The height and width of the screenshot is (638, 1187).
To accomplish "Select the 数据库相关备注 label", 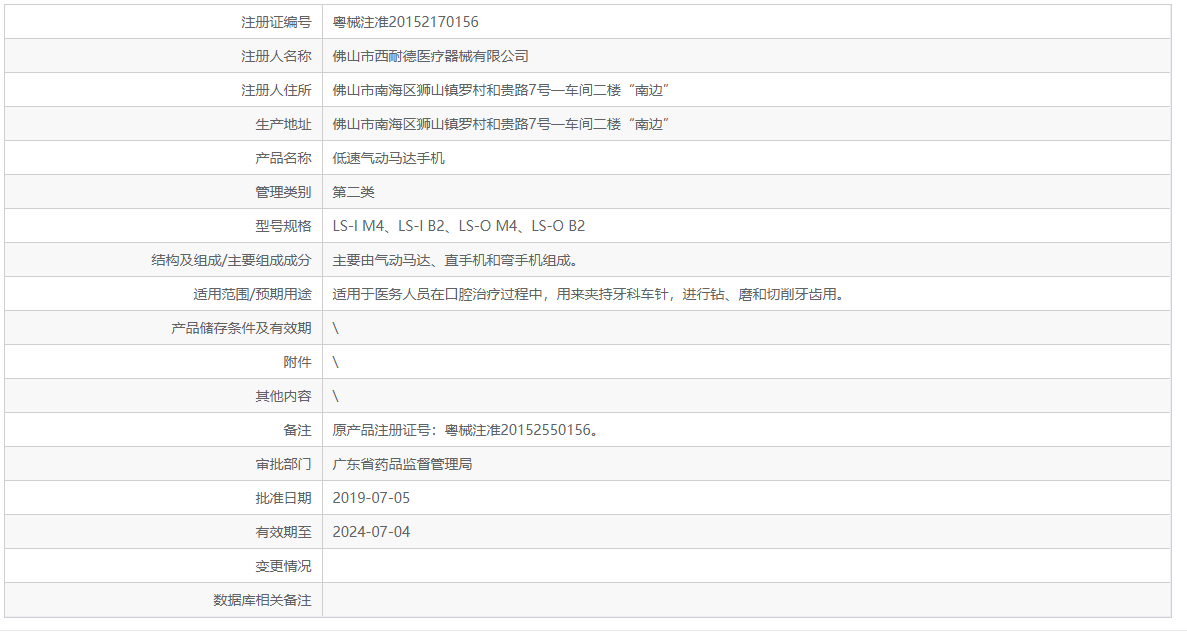I will (262, 600).
